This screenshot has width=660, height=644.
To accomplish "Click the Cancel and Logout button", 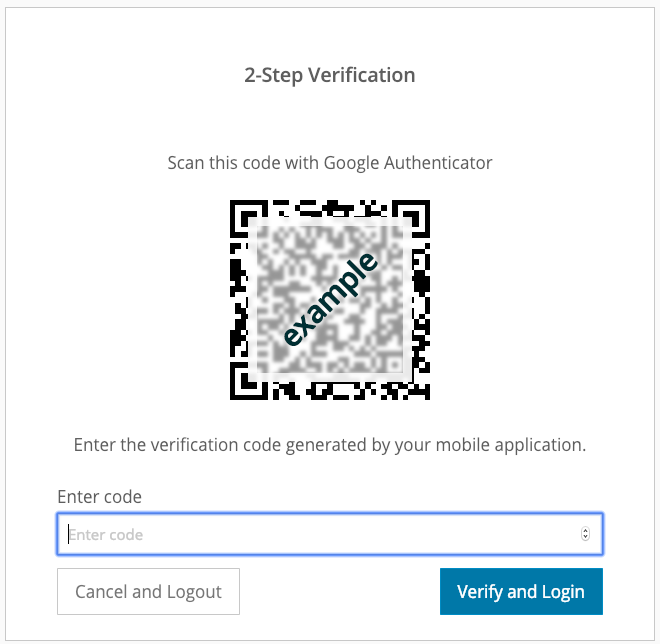I will tap(148, 591).
